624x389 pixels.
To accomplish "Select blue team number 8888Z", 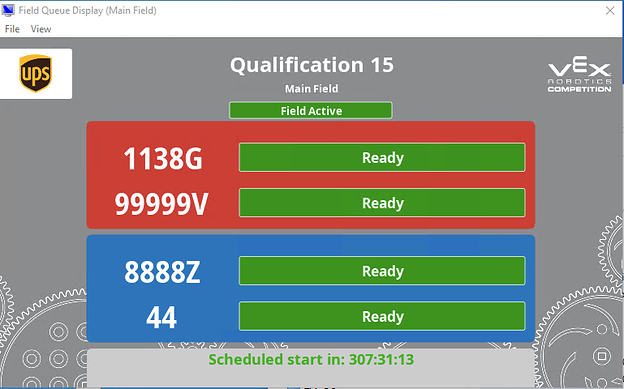I will coord(162,272).
